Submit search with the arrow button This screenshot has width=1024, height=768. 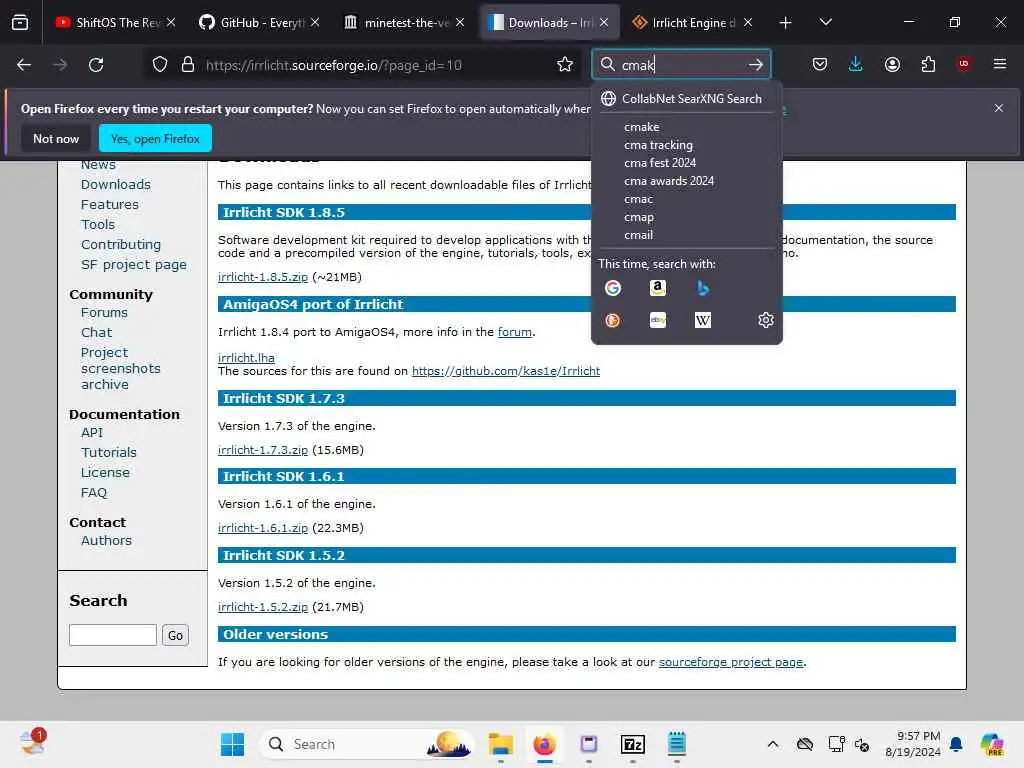[756, 65]
